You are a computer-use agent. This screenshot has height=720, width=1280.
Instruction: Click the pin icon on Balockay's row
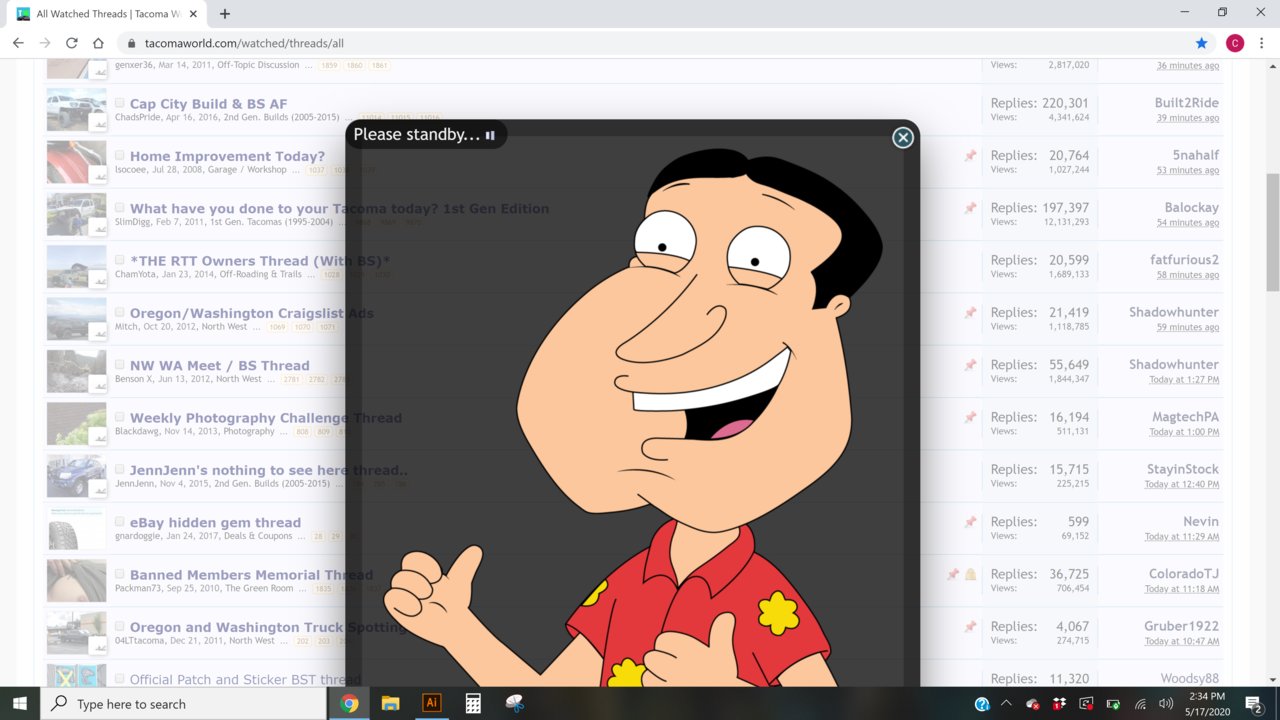coord(970,208)
